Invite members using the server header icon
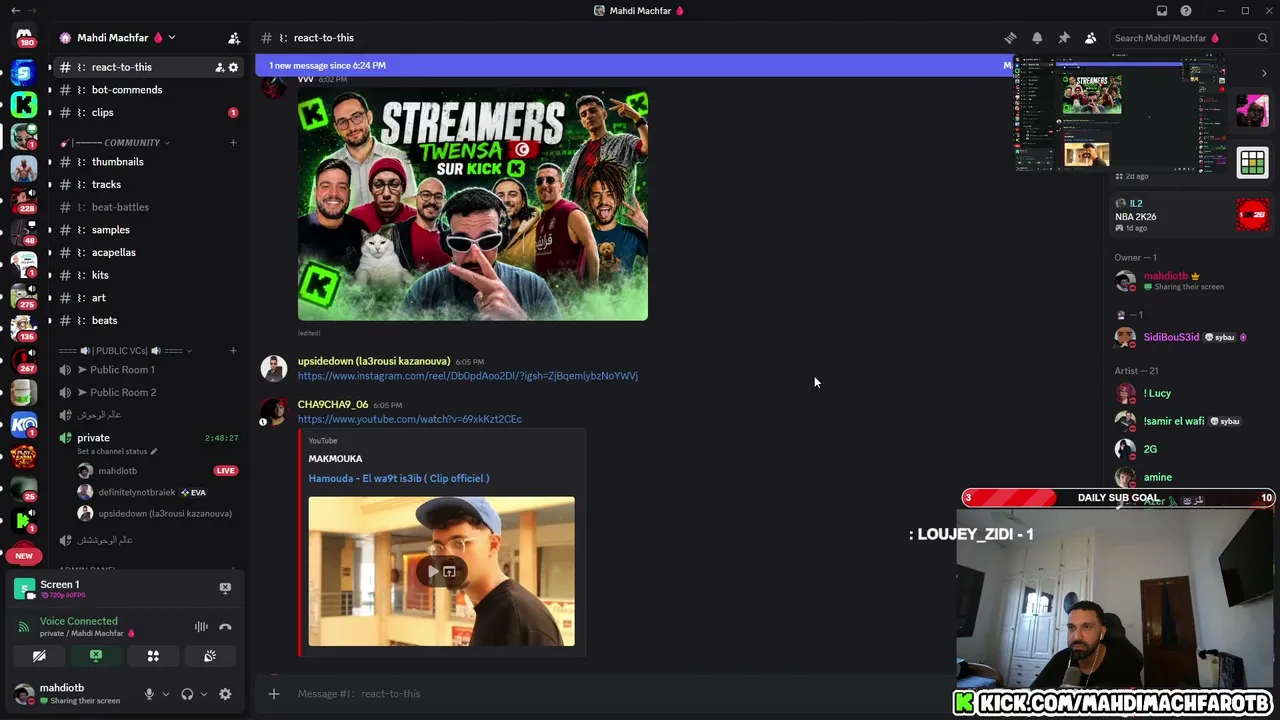Screen dimensions: 1280x720 (x=234, y=38)
